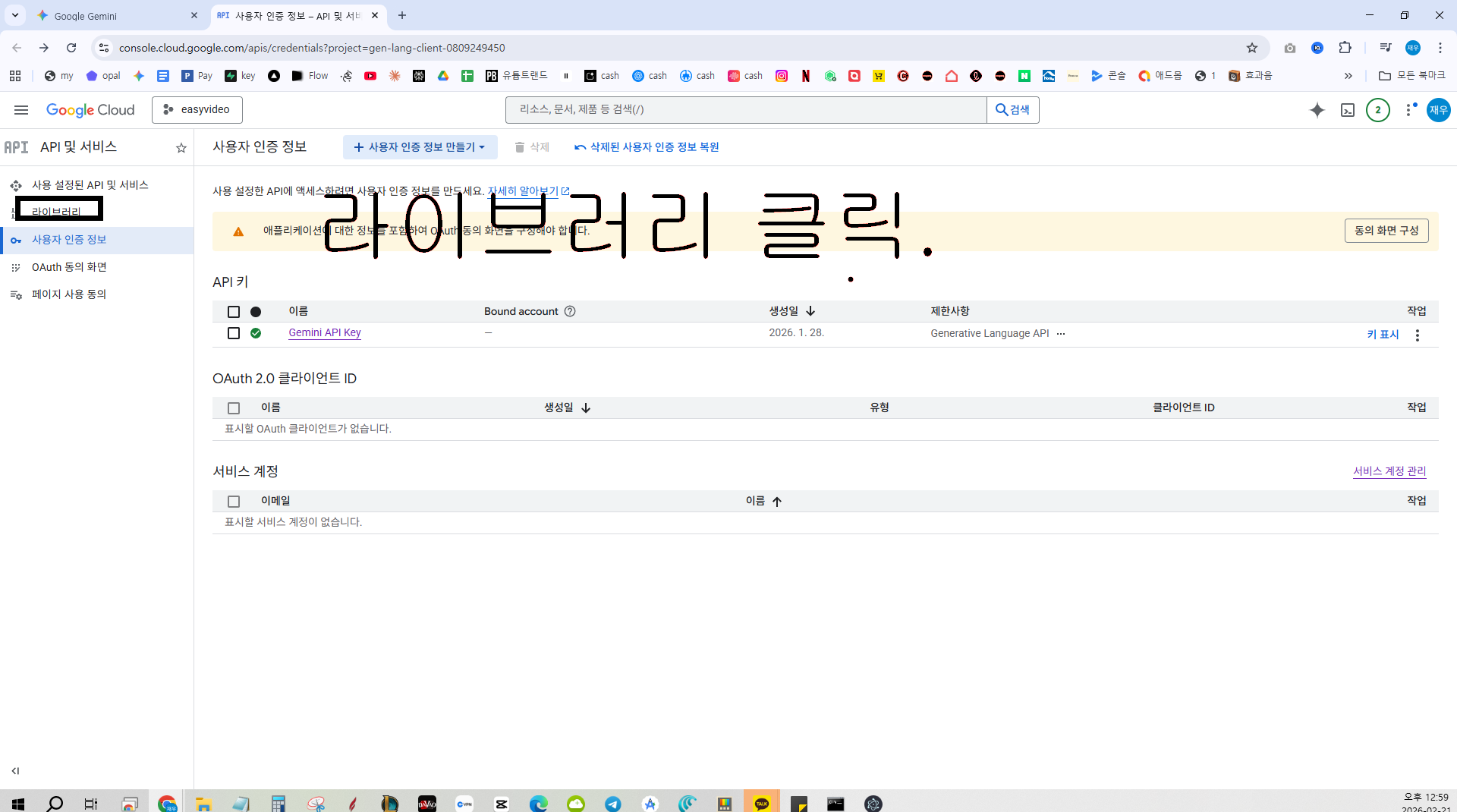The image size is (1457, 812).
Task: Open the Google Cloud navigation menu
Action: pos(21,110)
